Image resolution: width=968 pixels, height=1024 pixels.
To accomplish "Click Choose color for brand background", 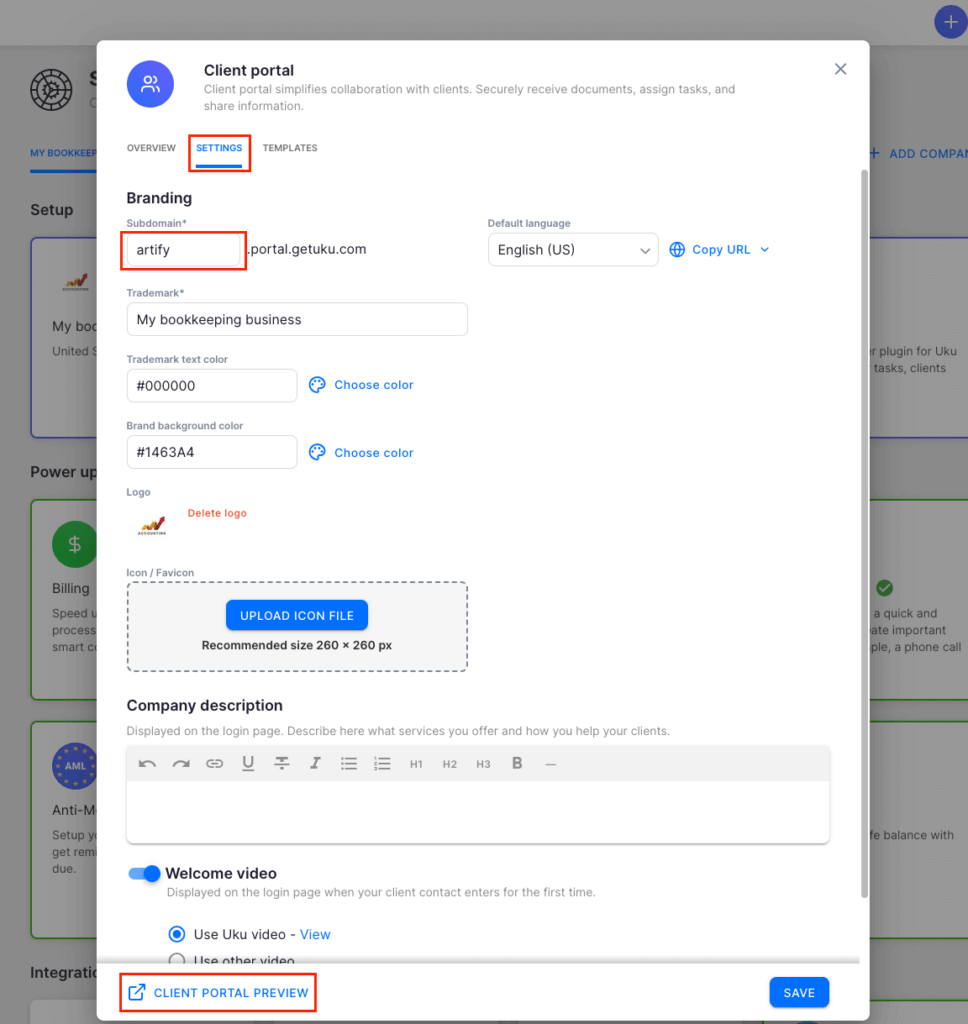I will pos(374,453).
